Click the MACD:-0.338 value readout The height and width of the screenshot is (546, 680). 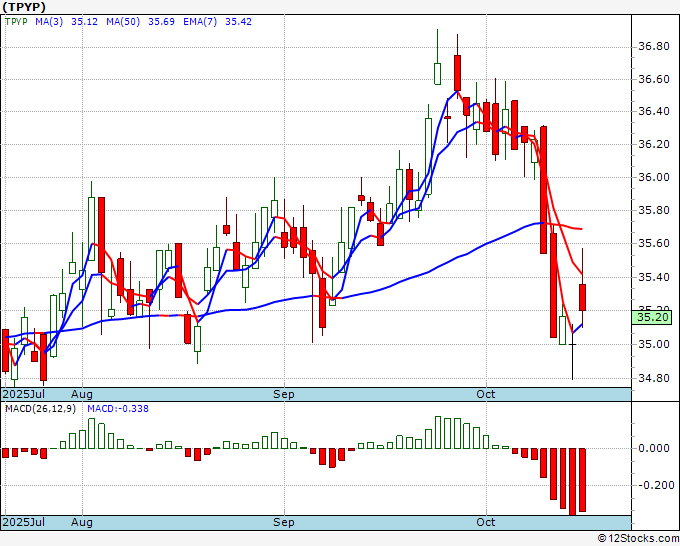[118, 409]
